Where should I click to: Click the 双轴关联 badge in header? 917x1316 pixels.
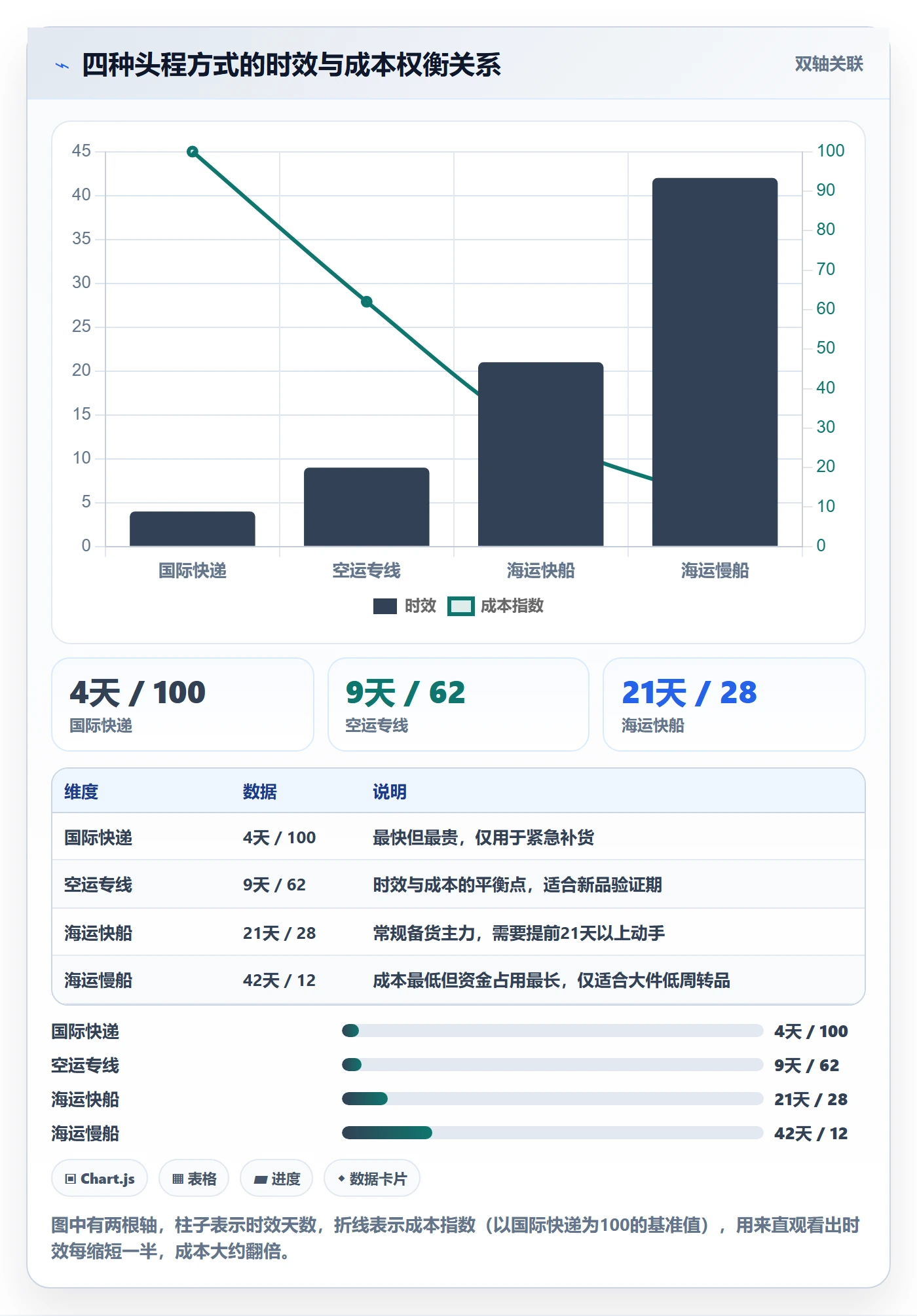(x=829, y=64)
